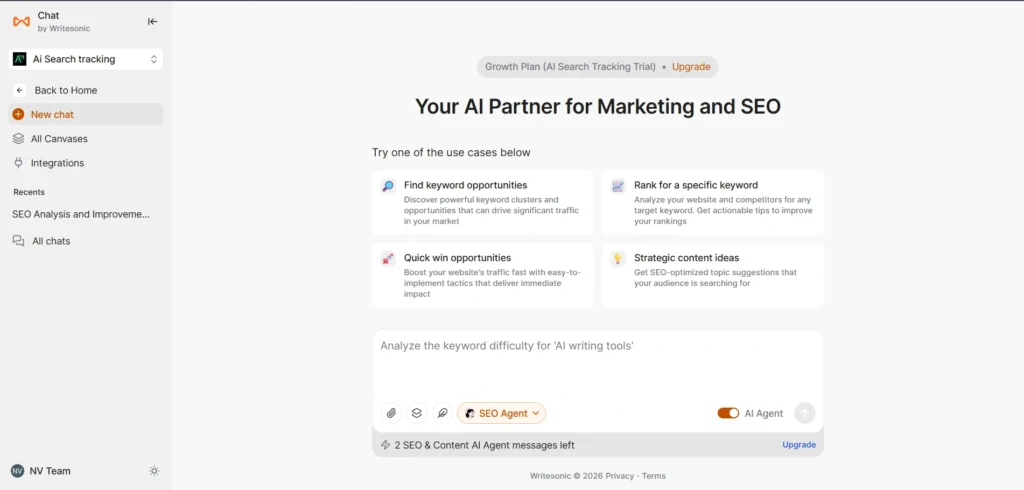This screenshot has width=1024, height=490.
Task: Click the Ai Search tracking project logo
Action: (20, 59)
